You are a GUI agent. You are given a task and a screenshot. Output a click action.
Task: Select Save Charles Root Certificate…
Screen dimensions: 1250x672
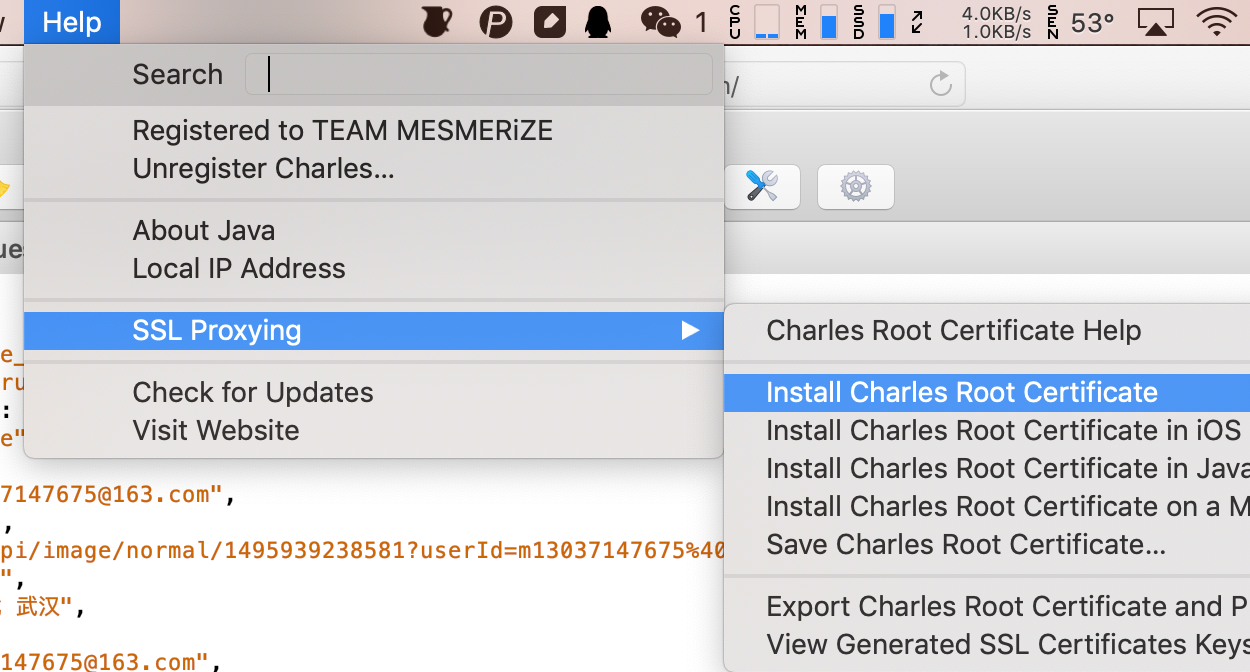click(x=987, y=545)
